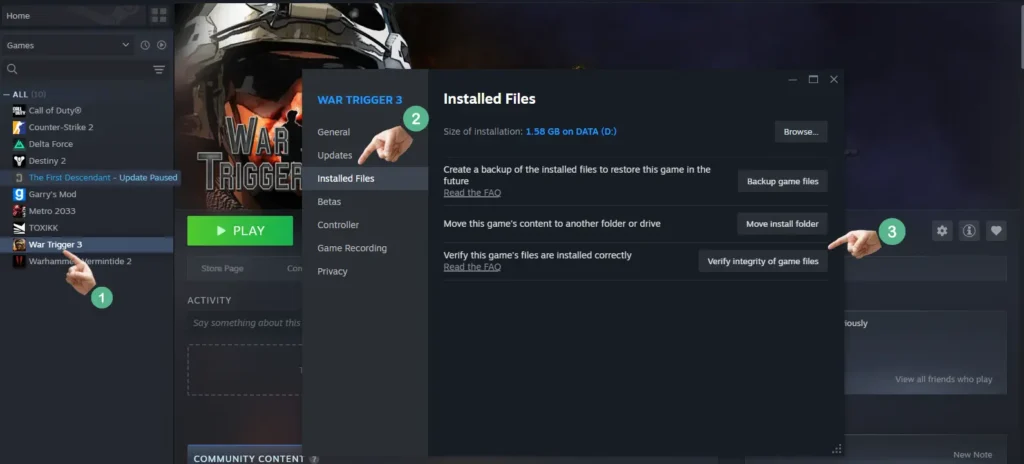The height and width of the screenshot is (464, 1024).
Task: Open the grid view icon beside Home
Action: (159, 16)
